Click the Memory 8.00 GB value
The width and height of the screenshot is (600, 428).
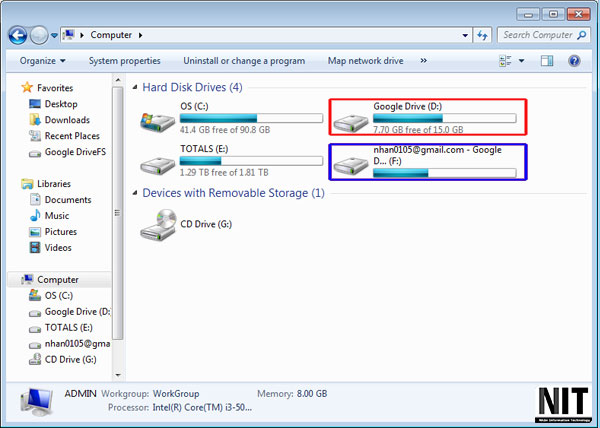(x=312, y=394)
